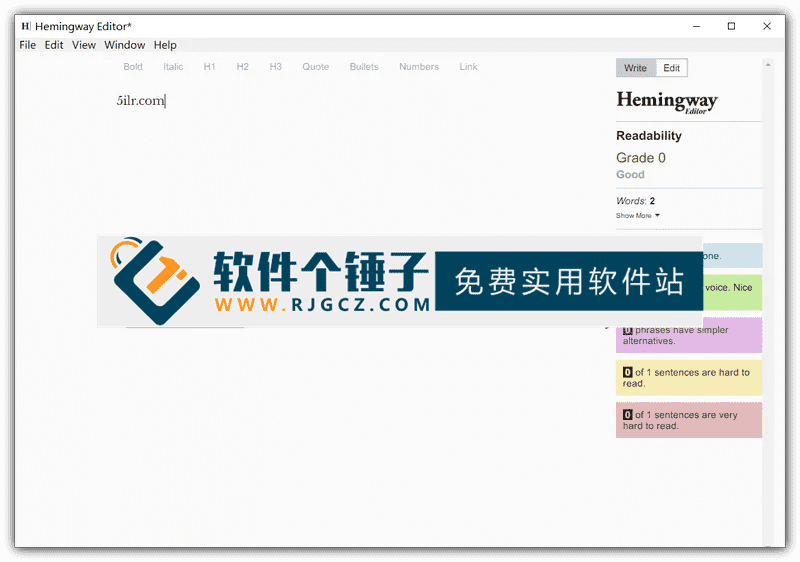Create a Numbers list

419,67
